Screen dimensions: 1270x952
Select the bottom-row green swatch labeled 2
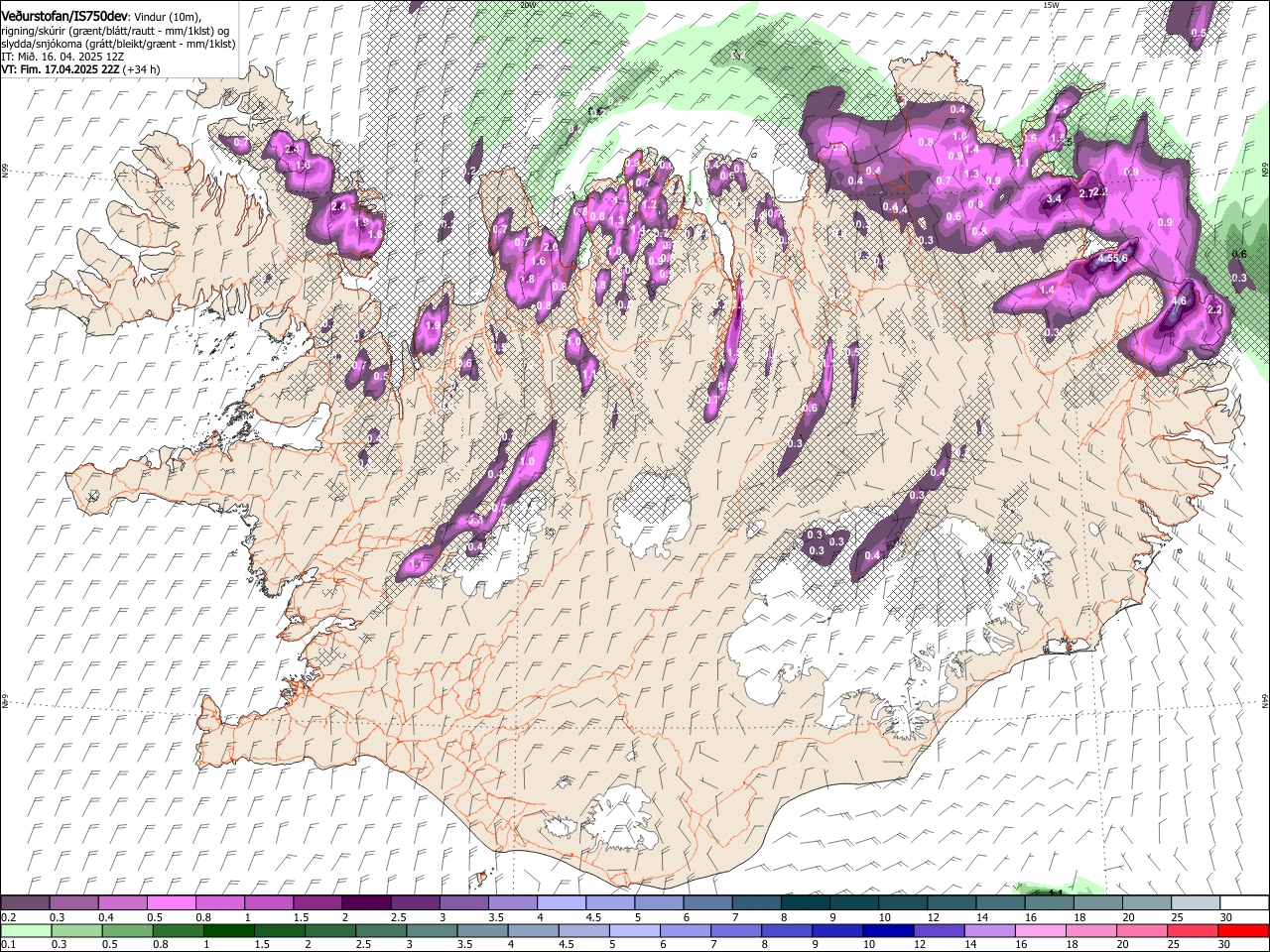tap(330, 930)
